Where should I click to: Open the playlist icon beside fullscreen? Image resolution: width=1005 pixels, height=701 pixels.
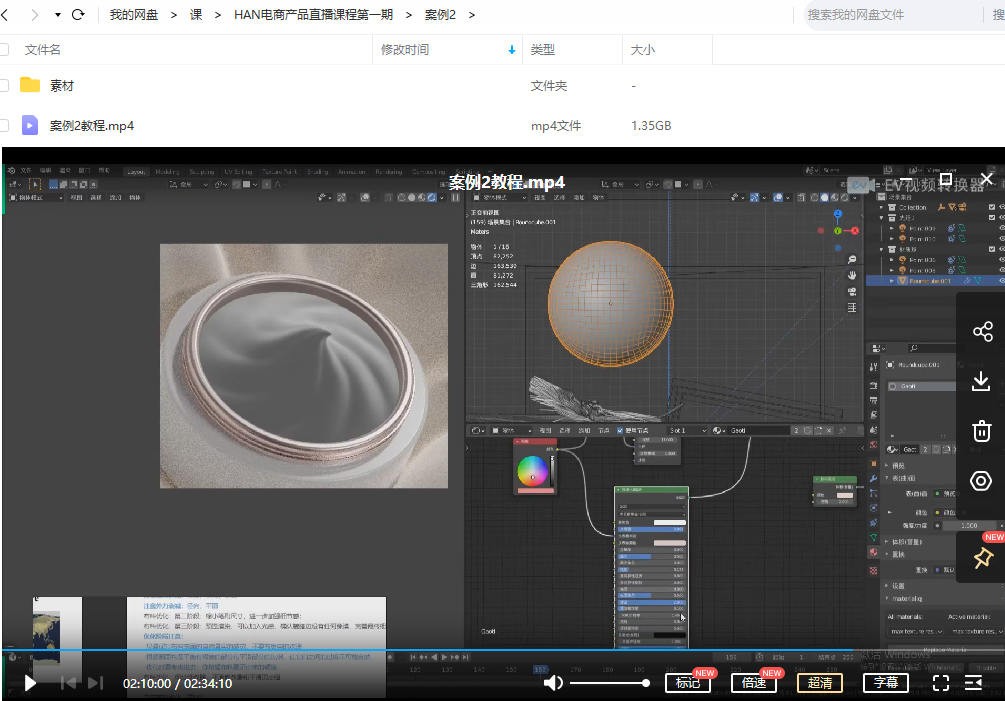(974, 683)
